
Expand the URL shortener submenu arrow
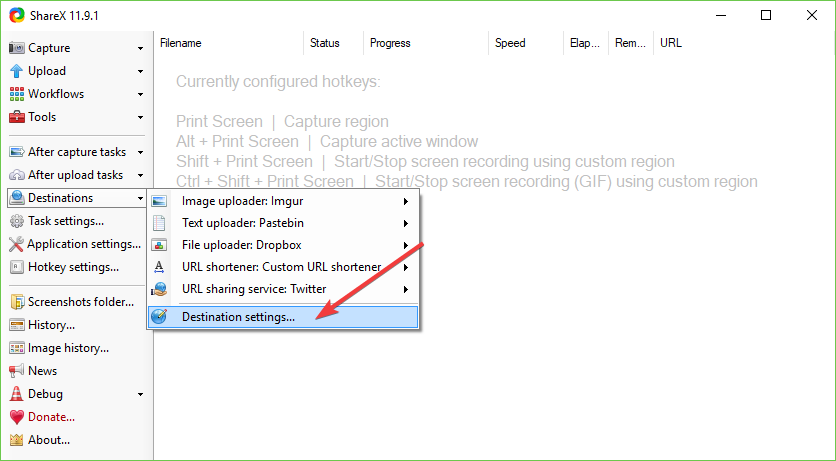[406, 267]
